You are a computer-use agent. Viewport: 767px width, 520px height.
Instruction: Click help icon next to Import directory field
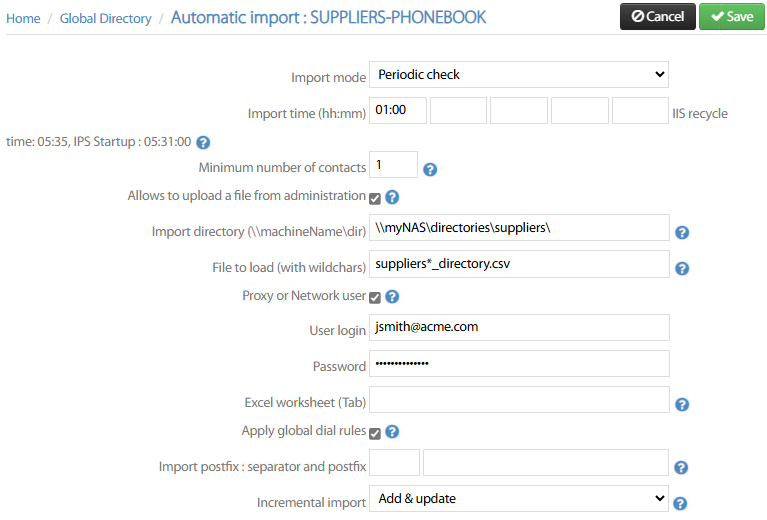coord(682,232)
